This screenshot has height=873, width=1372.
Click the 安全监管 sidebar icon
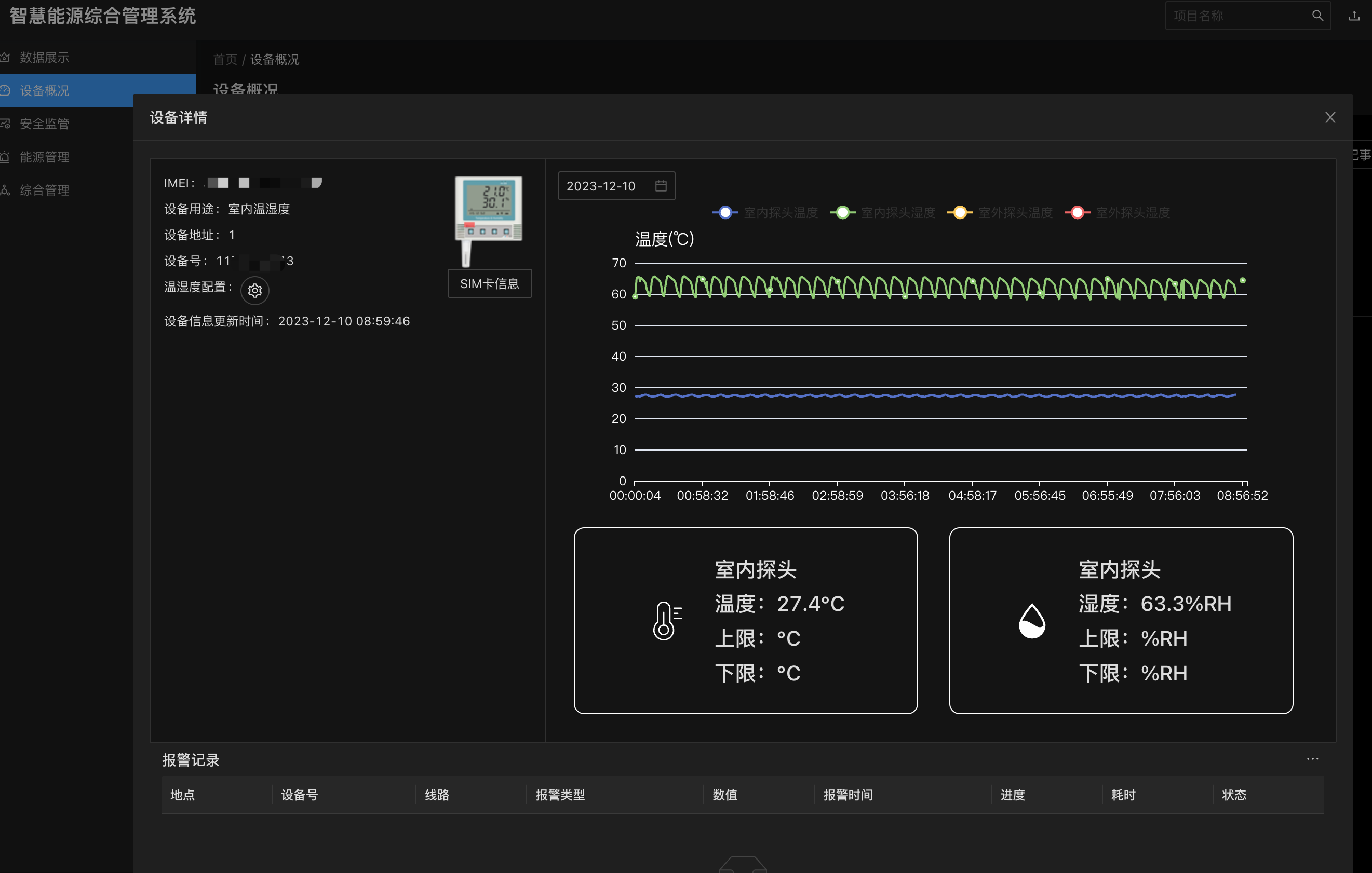(5, 124)
